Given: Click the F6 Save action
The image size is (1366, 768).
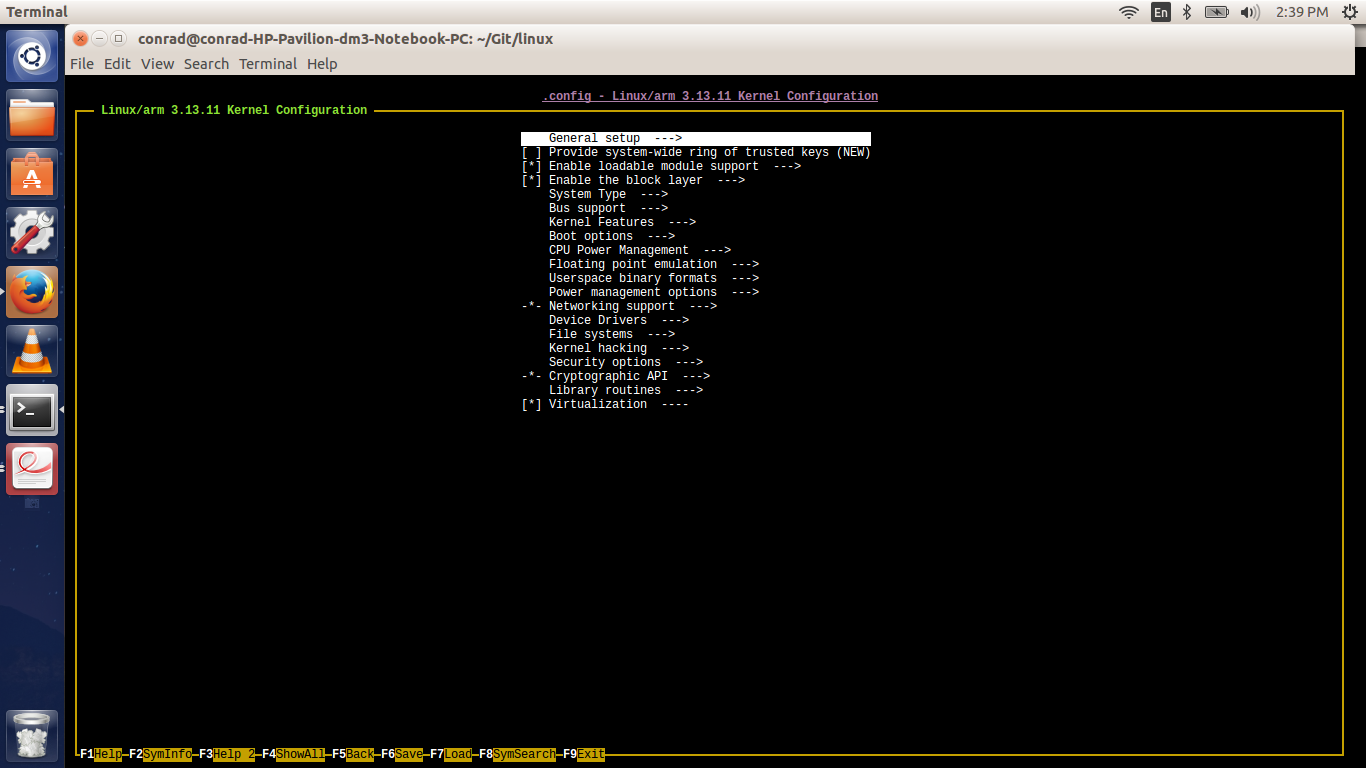Looking at the screenshot, I should (407, 754).
